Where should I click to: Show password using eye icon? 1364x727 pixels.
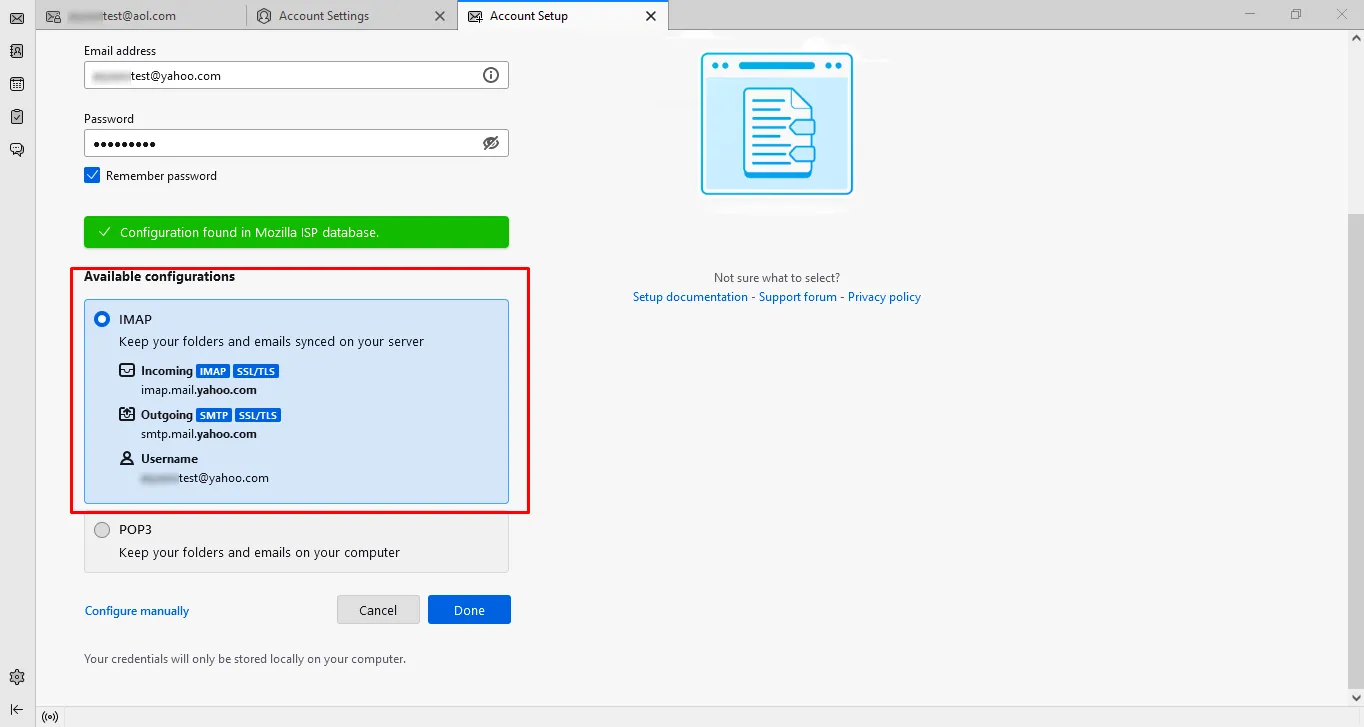(x=490, y=143)
